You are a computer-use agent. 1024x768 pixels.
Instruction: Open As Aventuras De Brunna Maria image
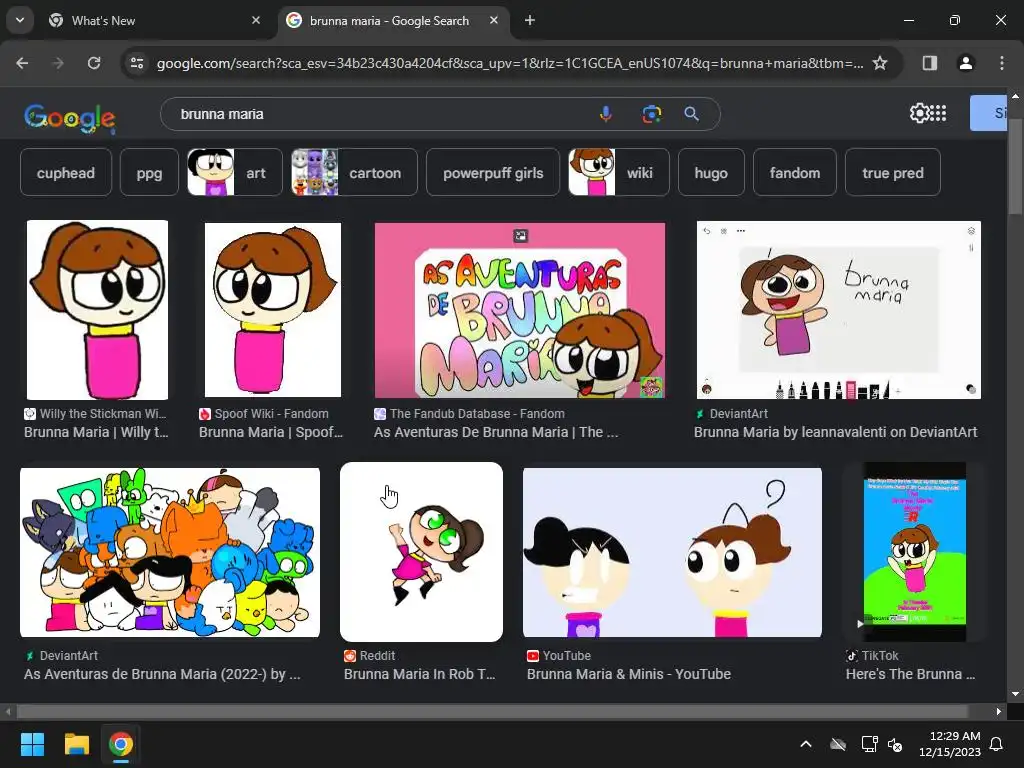pos(520,310)
